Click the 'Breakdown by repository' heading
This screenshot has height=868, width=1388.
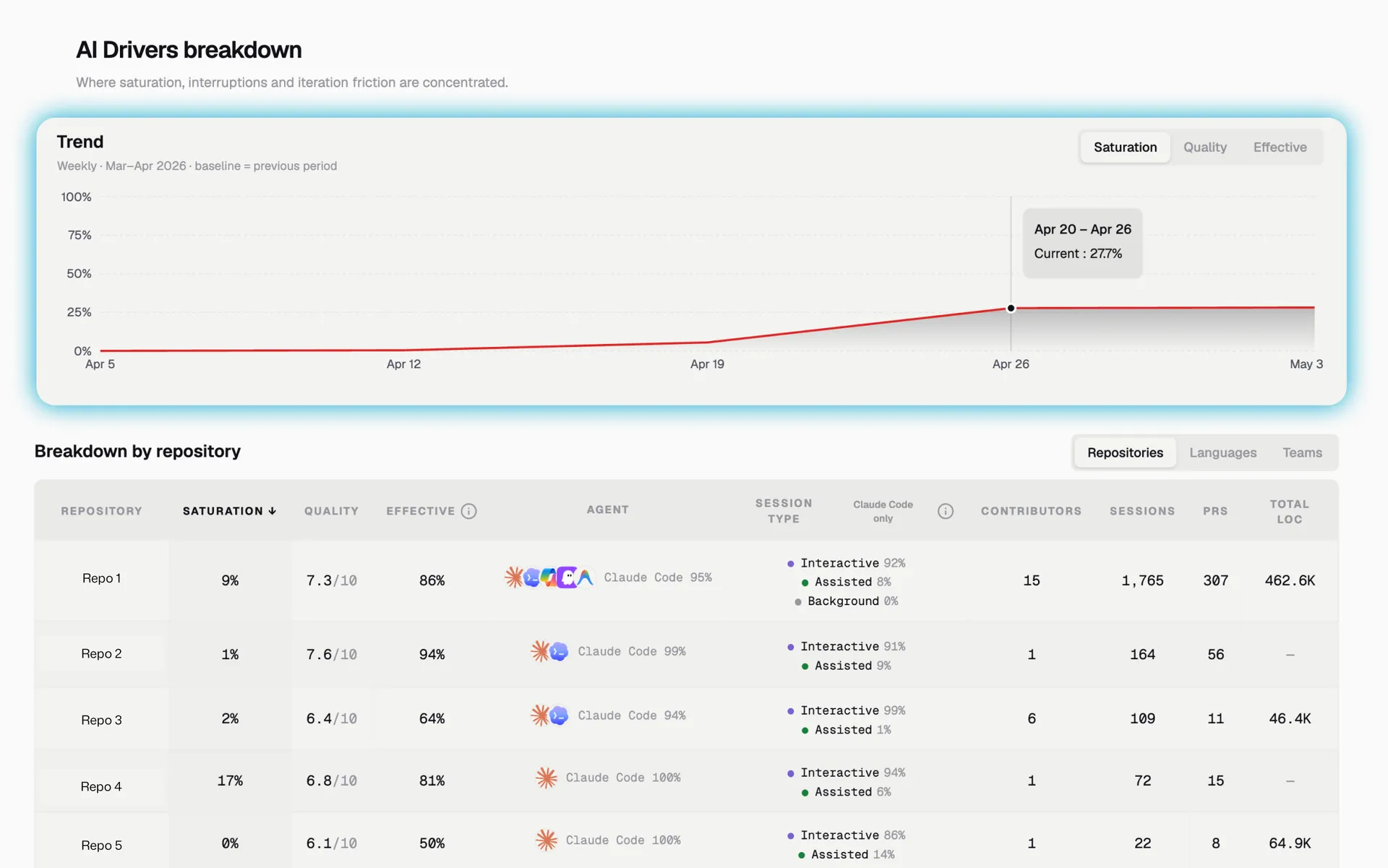click(137, 451)
